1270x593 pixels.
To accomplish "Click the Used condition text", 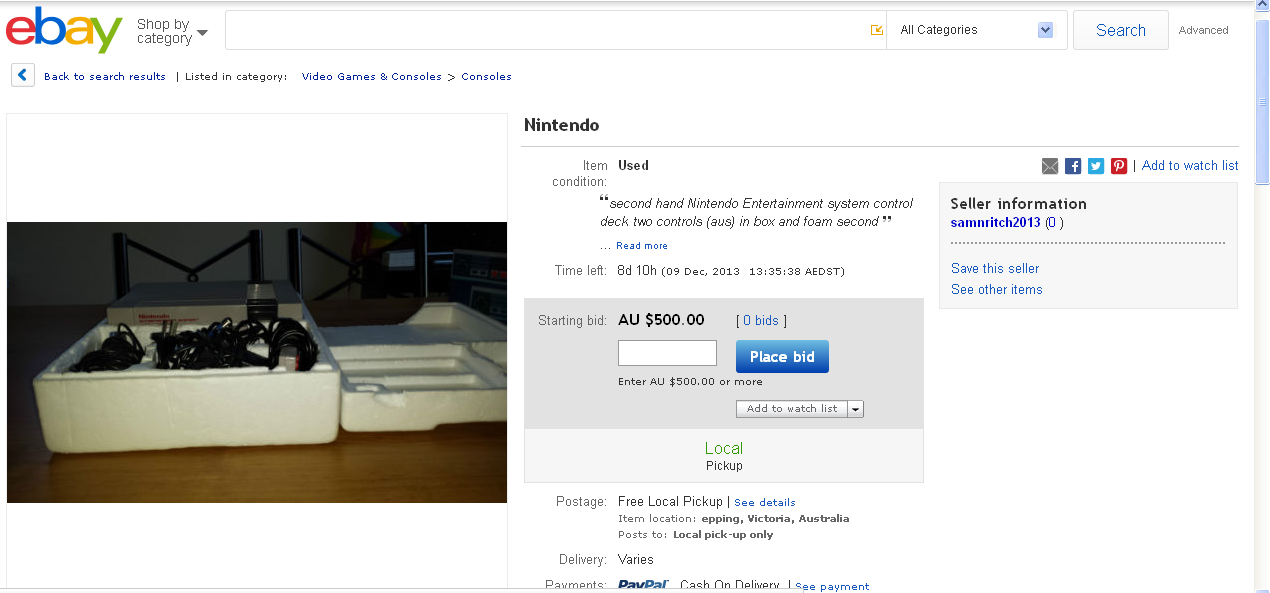I will click(633, 165).
